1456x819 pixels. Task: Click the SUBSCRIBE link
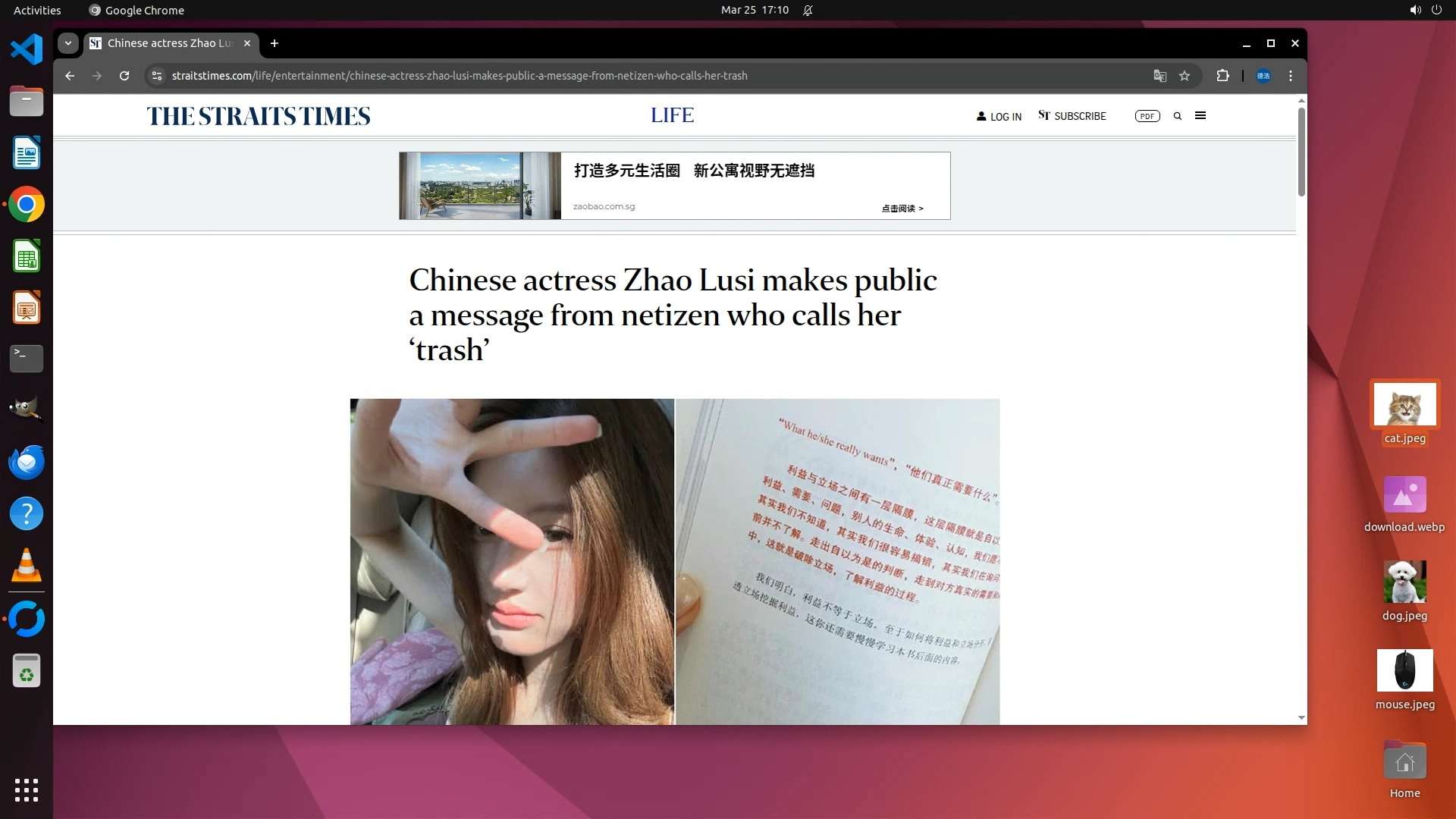tap(1072, 116)
